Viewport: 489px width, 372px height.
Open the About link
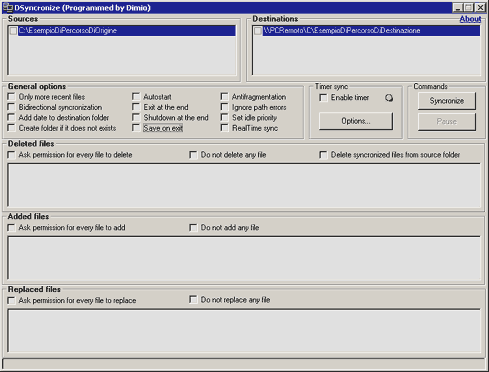470,19
